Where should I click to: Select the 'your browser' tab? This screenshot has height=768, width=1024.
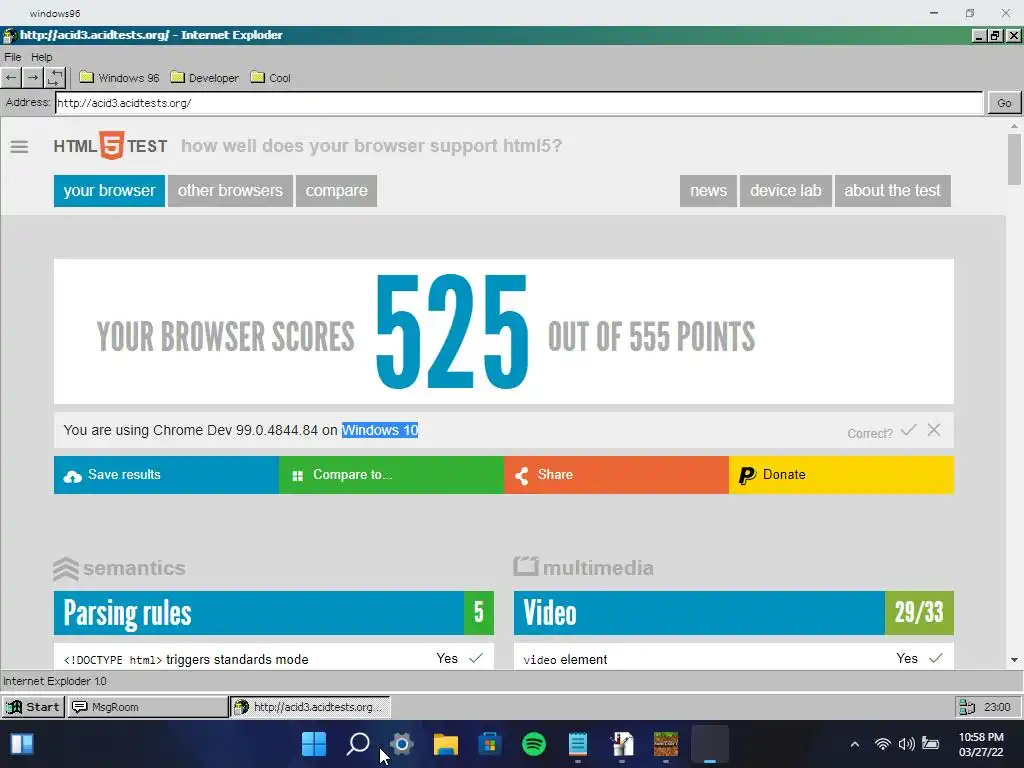(109, 191)
